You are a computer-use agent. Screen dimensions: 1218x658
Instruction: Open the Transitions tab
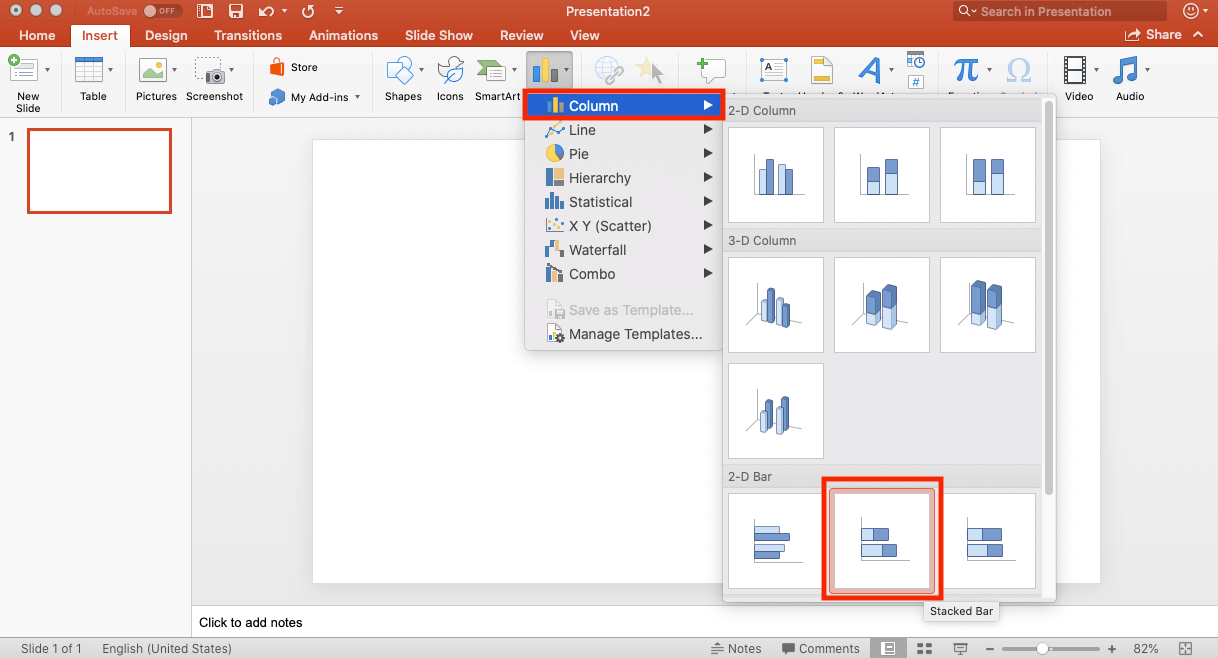click(x=248, y=35)
